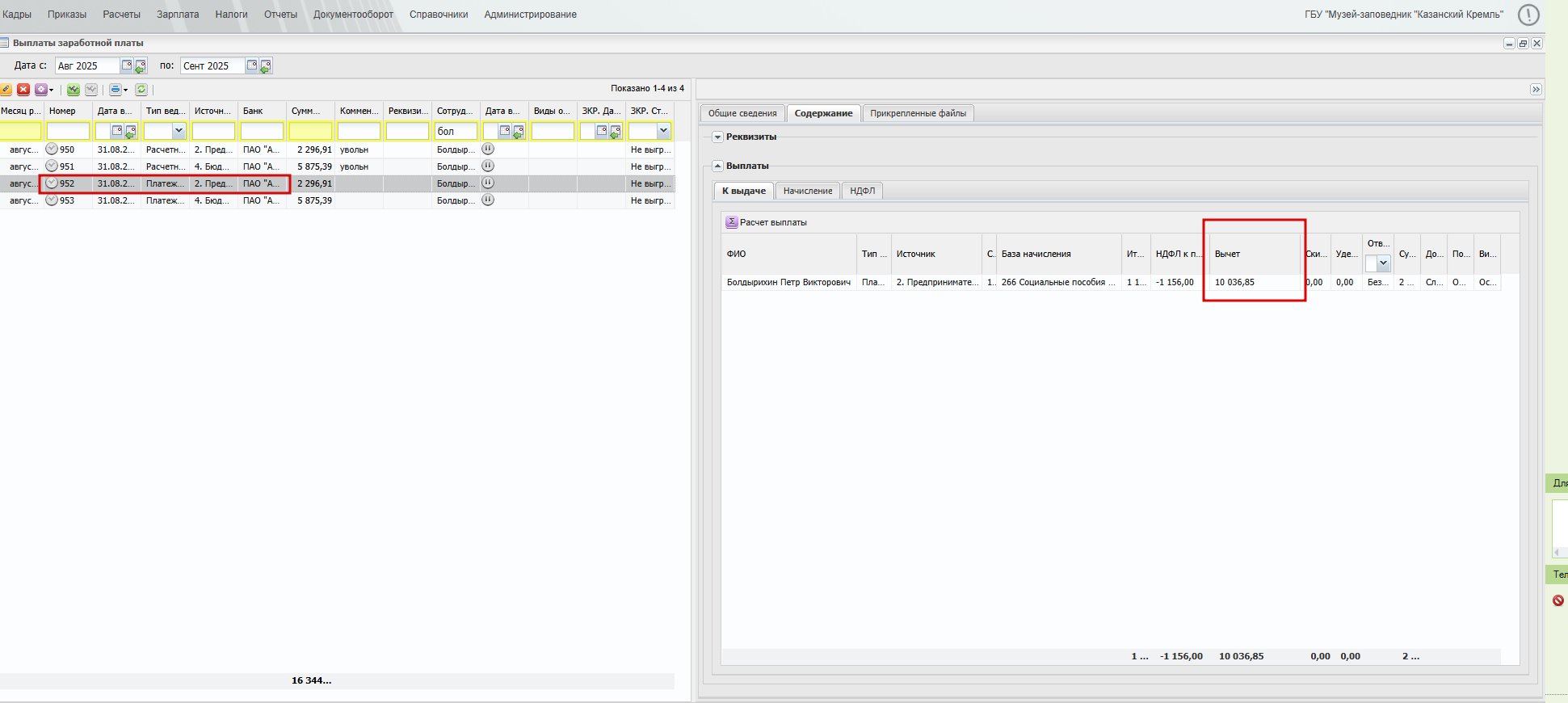Open the 'Отчеты' menu
Screen dimensions: 1568x703
[x=280, y=15]
